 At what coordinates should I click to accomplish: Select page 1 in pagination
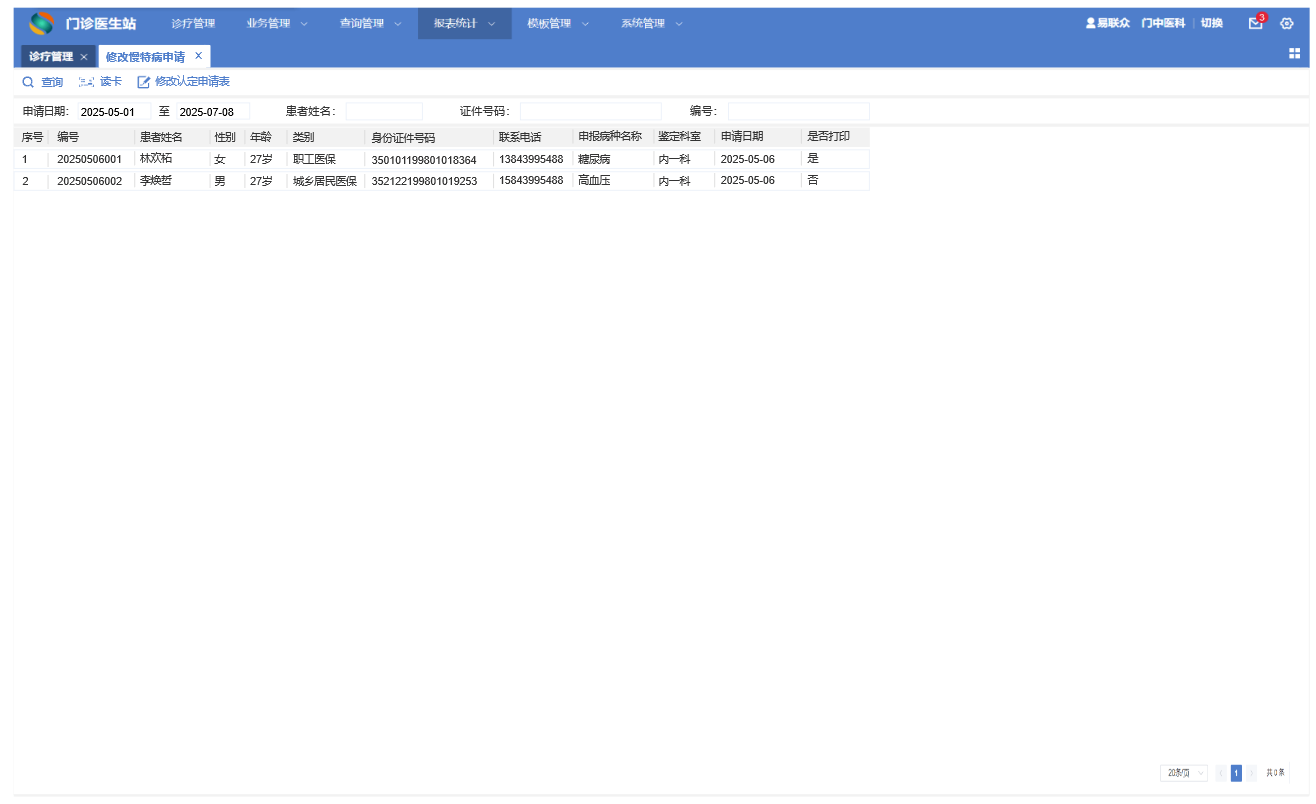point(1236,773)
